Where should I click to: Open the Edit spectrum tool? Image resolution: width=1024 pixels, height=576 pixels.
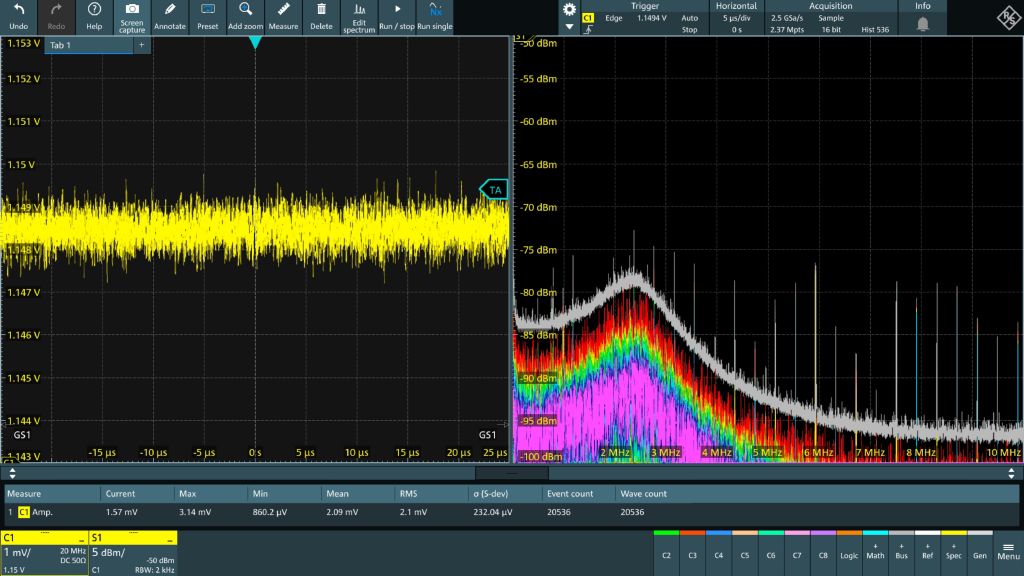point(359,15)
